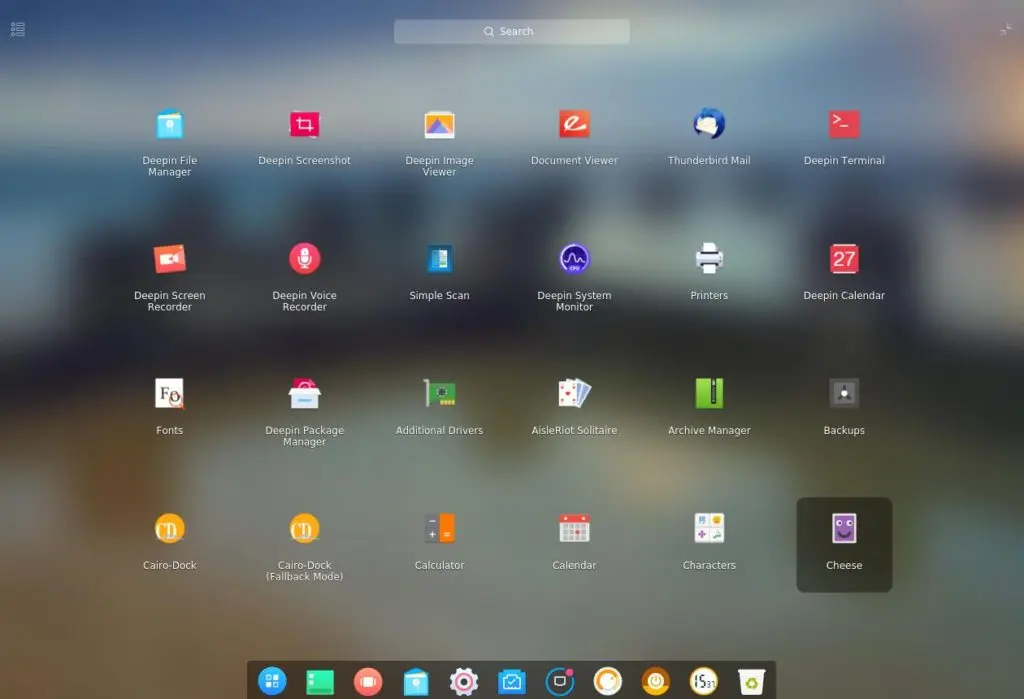
Task: Open multitasking view from dock
Action: point(368,681)
